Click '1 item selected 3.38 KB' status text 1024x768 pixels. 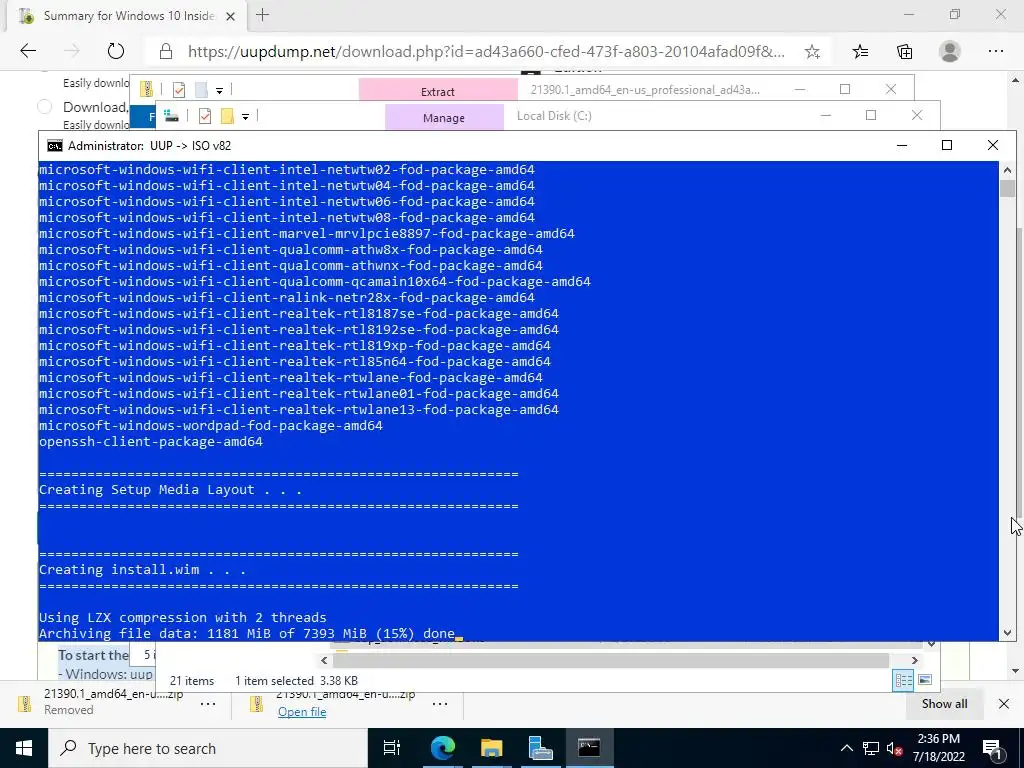[296, 680]
